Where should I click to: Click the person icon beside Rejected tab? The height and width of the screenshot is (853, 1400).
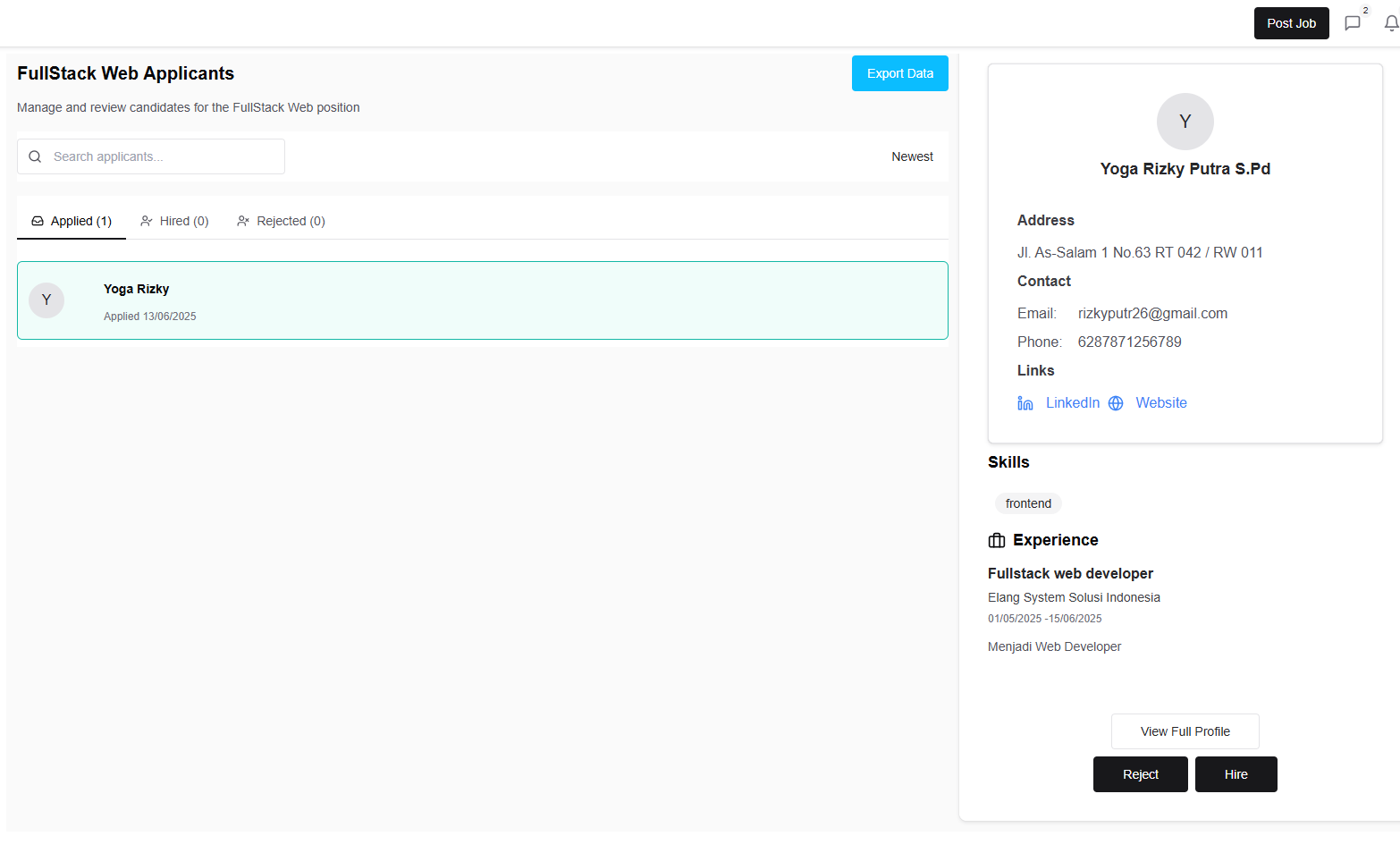[x=242, y=220]
